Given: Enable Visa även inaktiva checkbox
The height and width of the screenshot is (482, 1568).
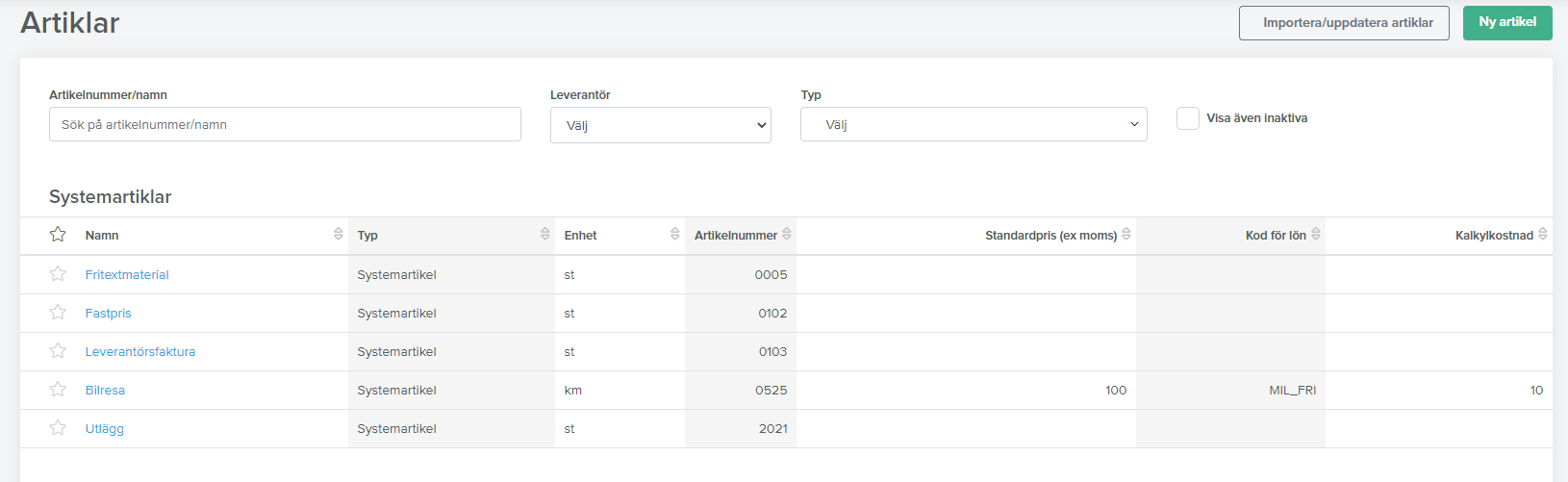Looking at the screenshot, I should click(x=1188, y=118).
